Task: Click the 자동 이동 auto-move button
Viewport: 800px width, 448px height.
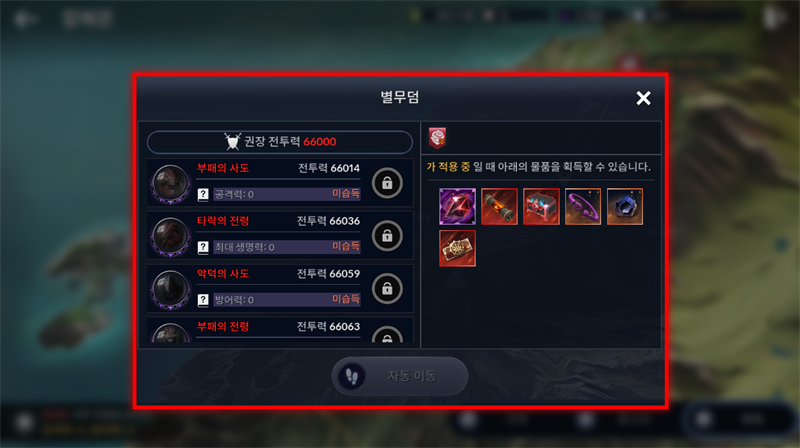Action: pyautogui.click(x=400, y=376)
